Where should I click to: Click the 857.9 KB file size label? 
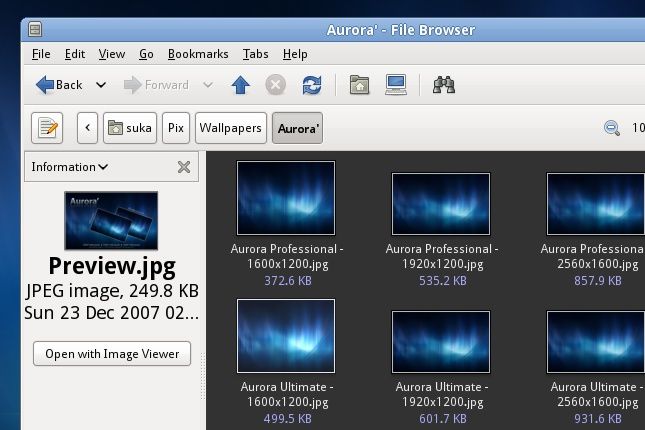(x=598, y=281)
